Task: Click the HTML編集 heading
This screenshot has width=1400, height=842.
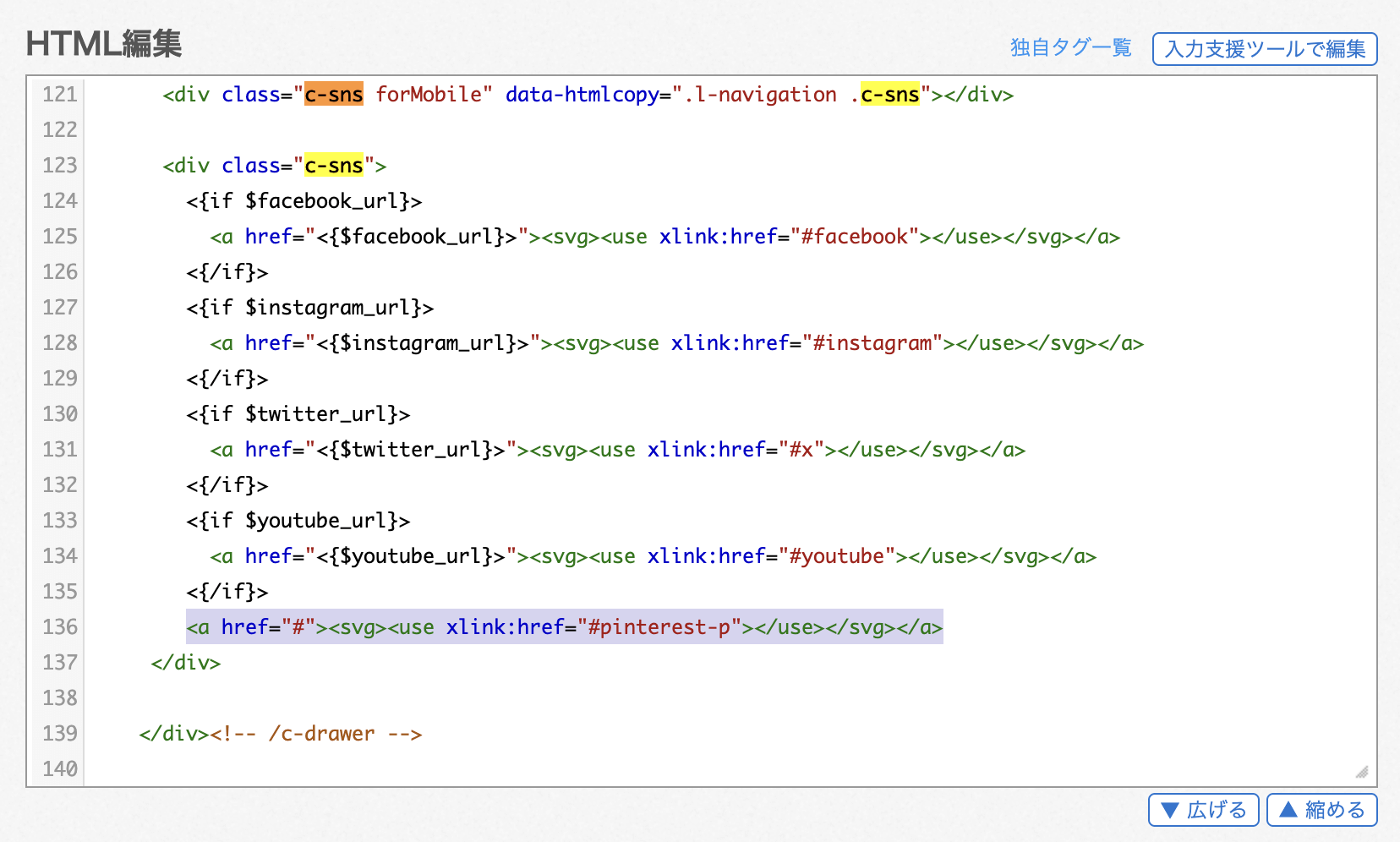Action: point(104,44)
